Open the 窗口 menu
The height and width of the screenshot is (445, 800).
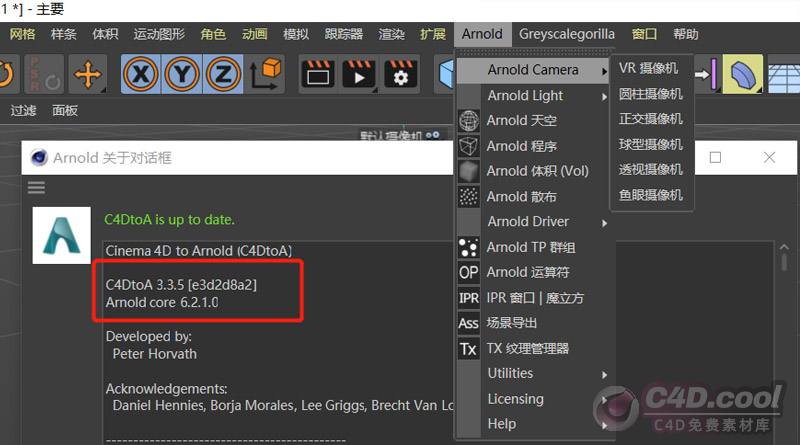click(x=644, y=34)
